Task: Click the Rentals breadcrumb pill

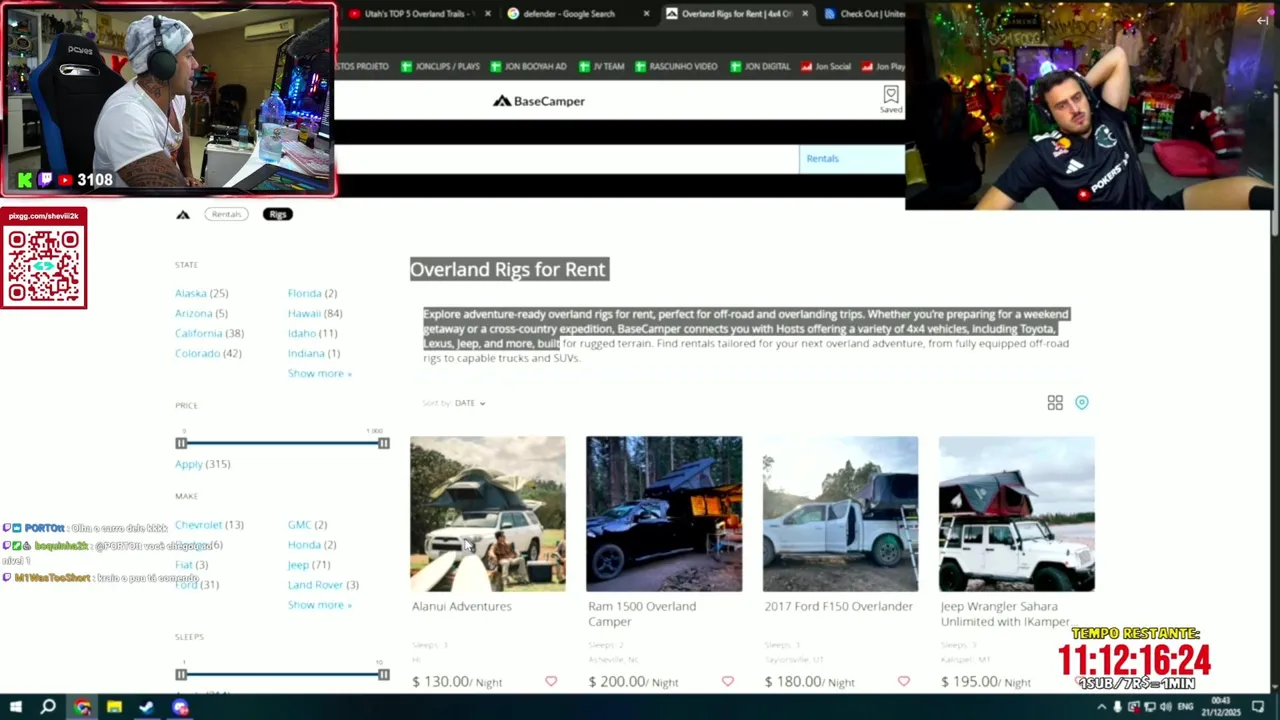Action: (226, 214)
